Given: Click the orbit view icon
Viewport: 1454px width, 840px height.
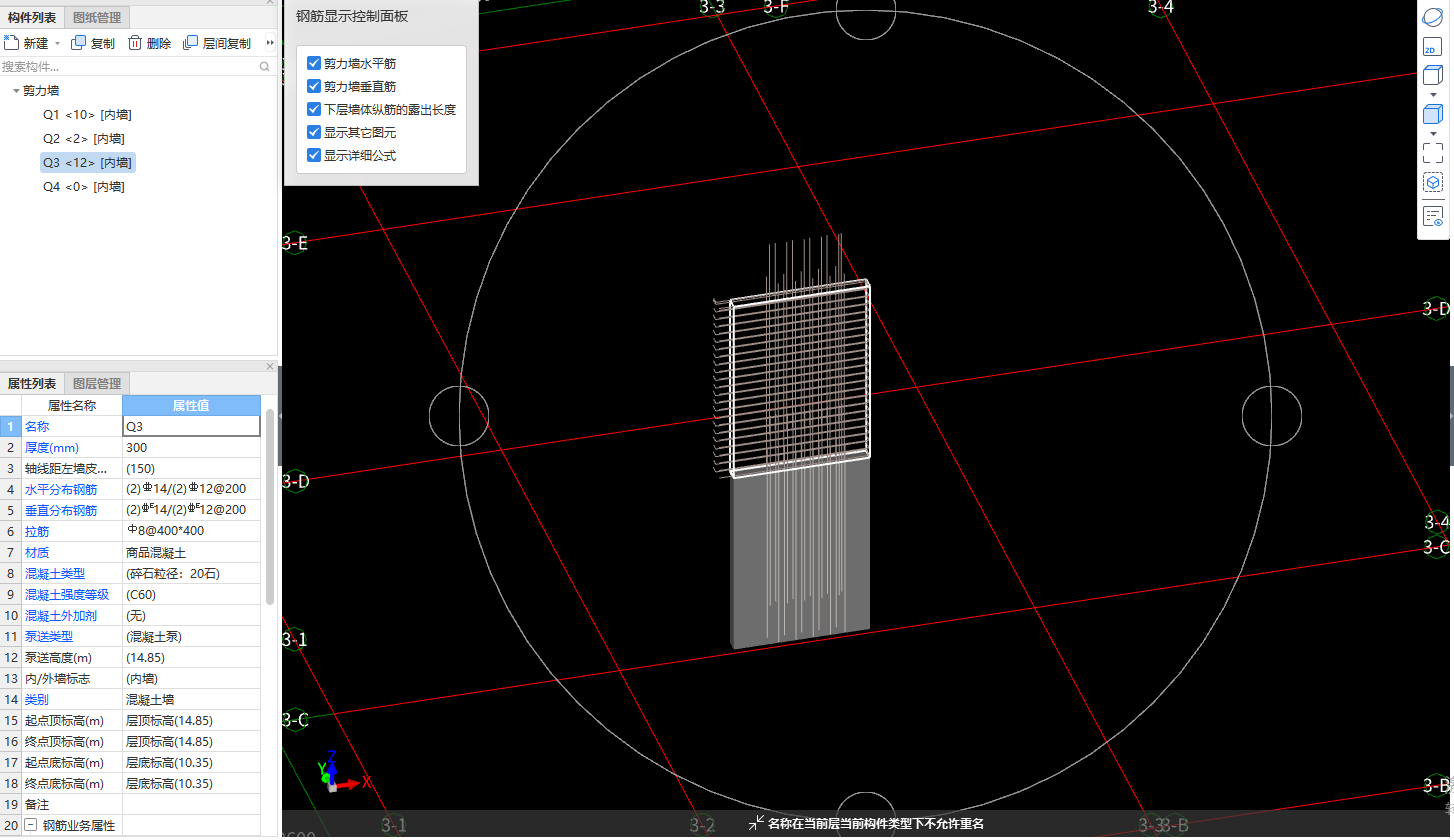Looking at the screenshot, I should coord(1432,17).
